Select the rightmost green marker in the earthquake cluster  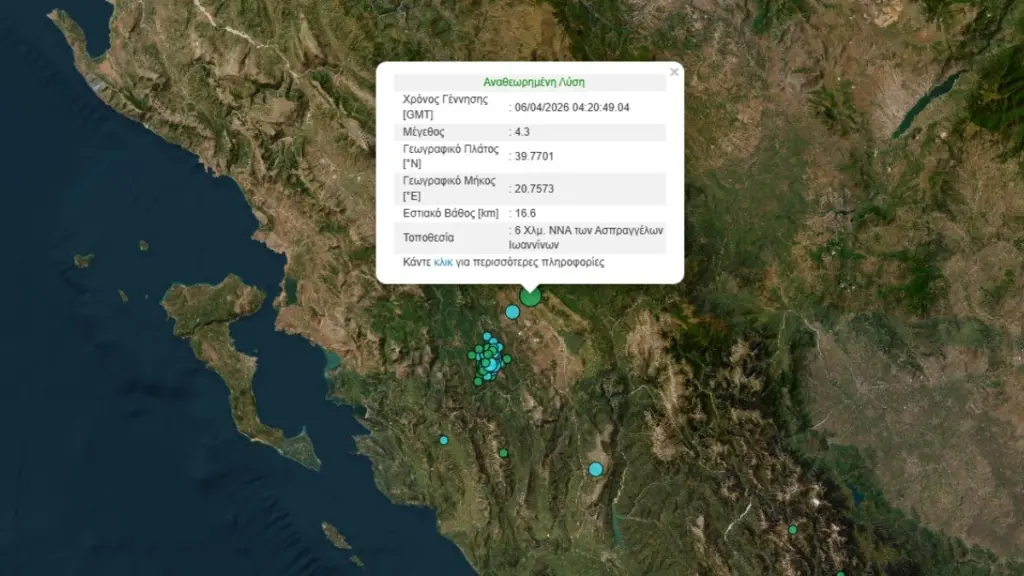507,358
